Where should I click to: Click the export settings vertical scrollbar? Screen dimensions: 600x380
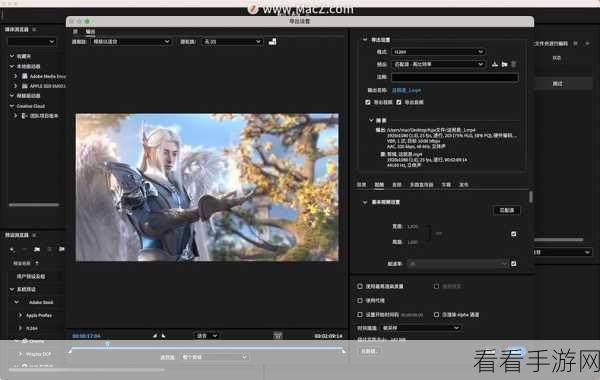tap(531, 197)
